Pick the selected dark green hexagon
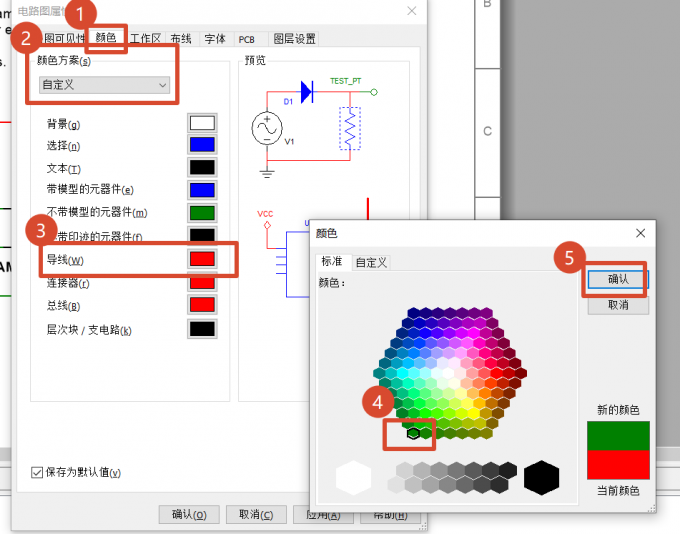The height and width of the screenshot is (534, 680). point(413,433)
